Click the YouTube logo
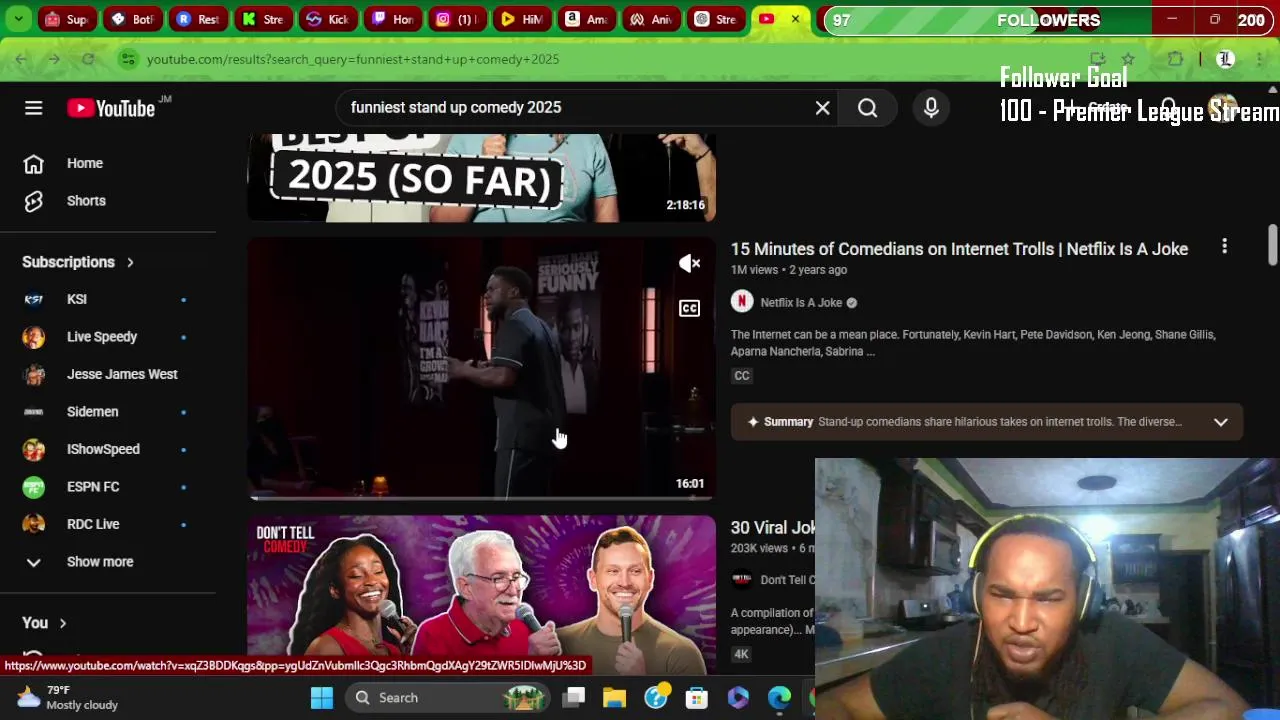1280x720 pixels. [x=111, y=108]
